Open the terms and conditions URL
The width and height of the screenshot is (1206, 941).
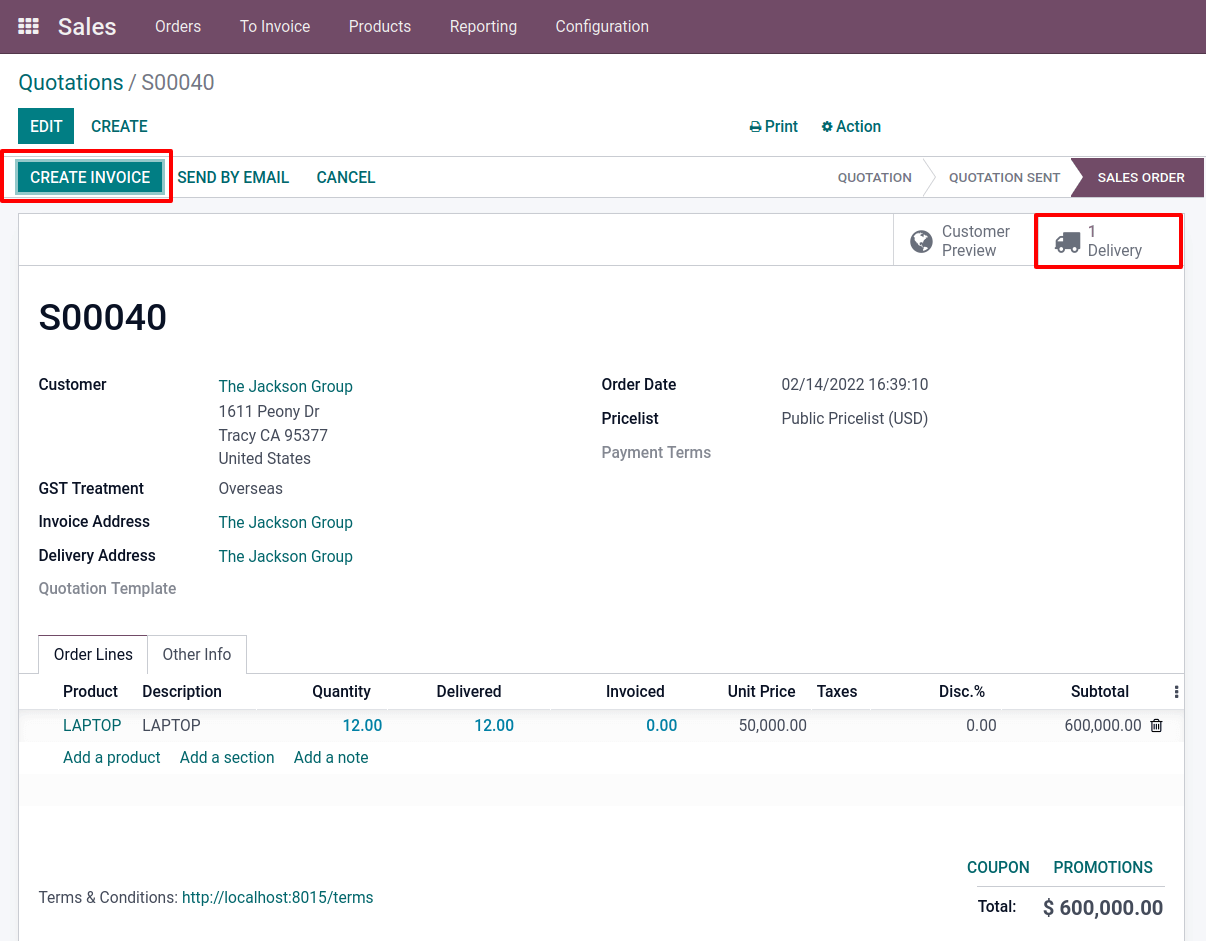pyautogui.click(x=277, y=897)
